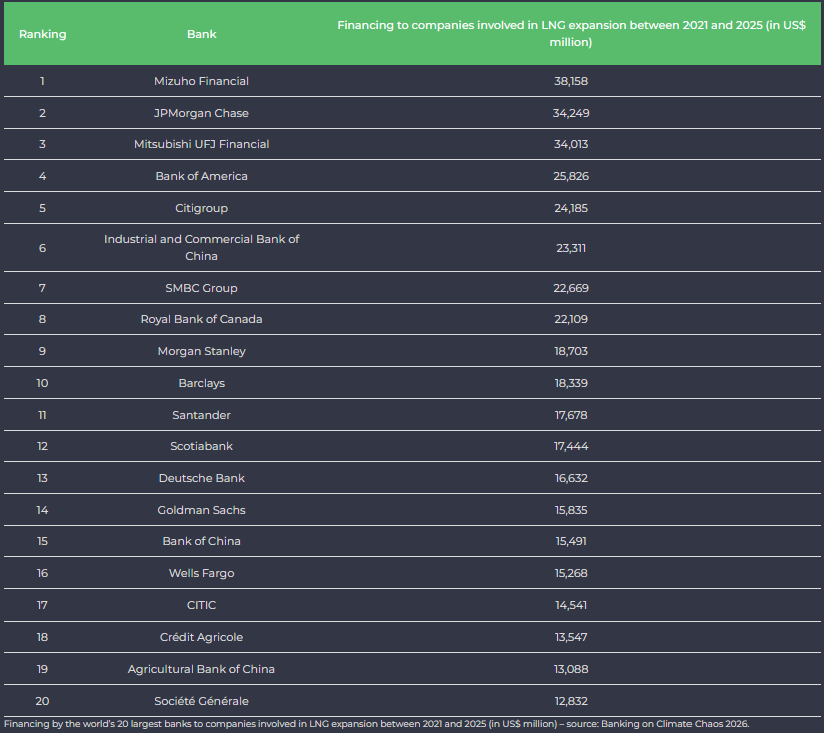Screen dimensions: 824x733
Task: Click ranking number 14 beside Goldman Sachs
Action: click(x=43, y=510)
